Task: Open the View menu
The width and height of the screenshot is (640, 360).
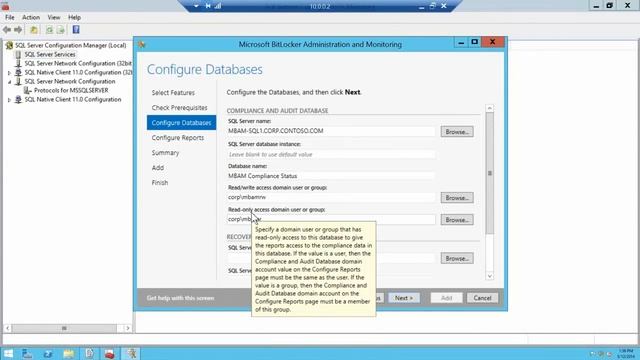Action: click(53, 18)
